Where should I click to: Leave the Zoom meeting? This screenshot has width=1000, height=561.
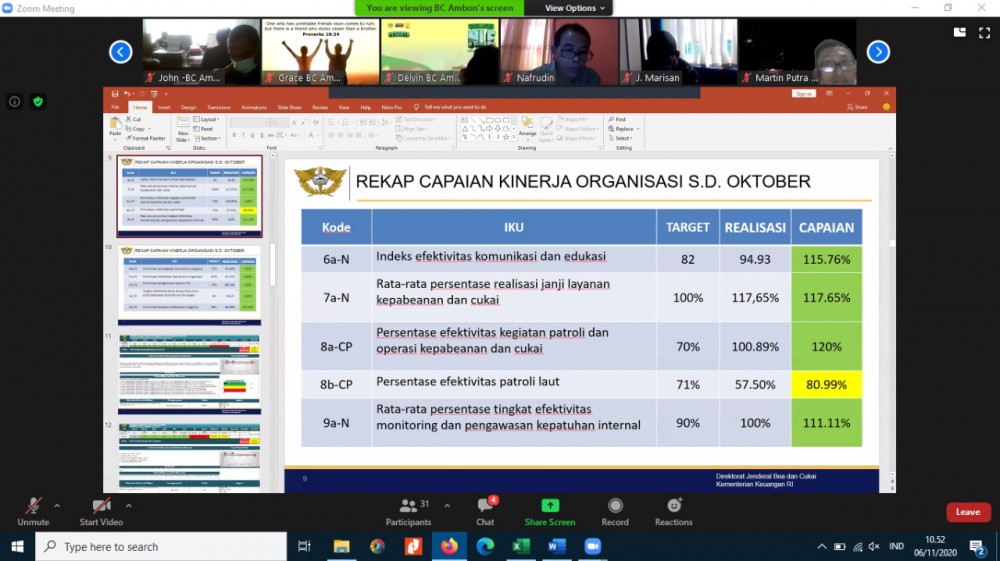point(967,512)
